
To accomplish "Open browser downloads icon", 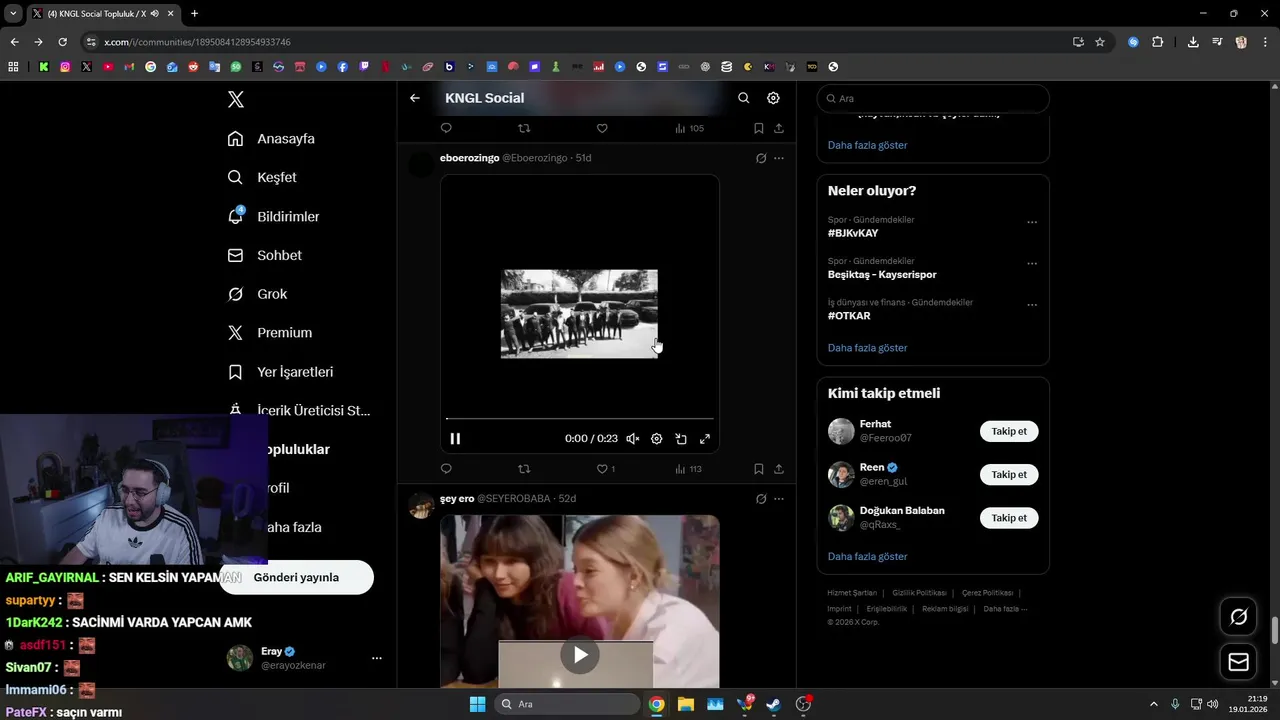I will coord(1193,42).
